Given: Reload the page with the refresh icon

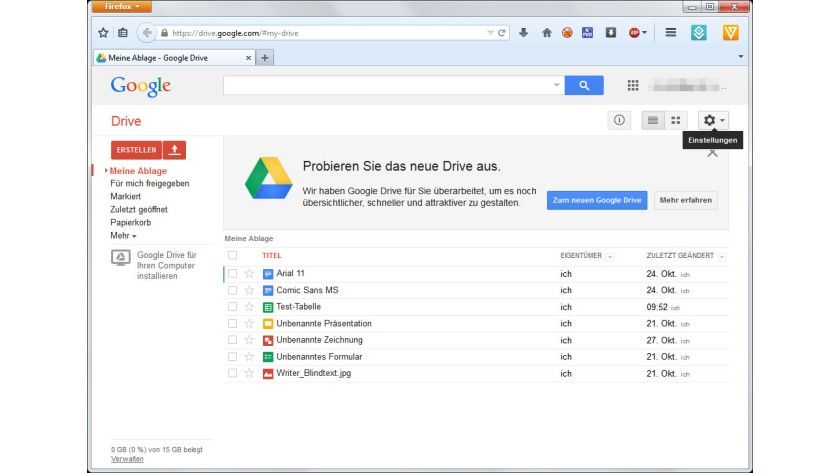Looking at the screenshot, I should [x=501, y=33].
